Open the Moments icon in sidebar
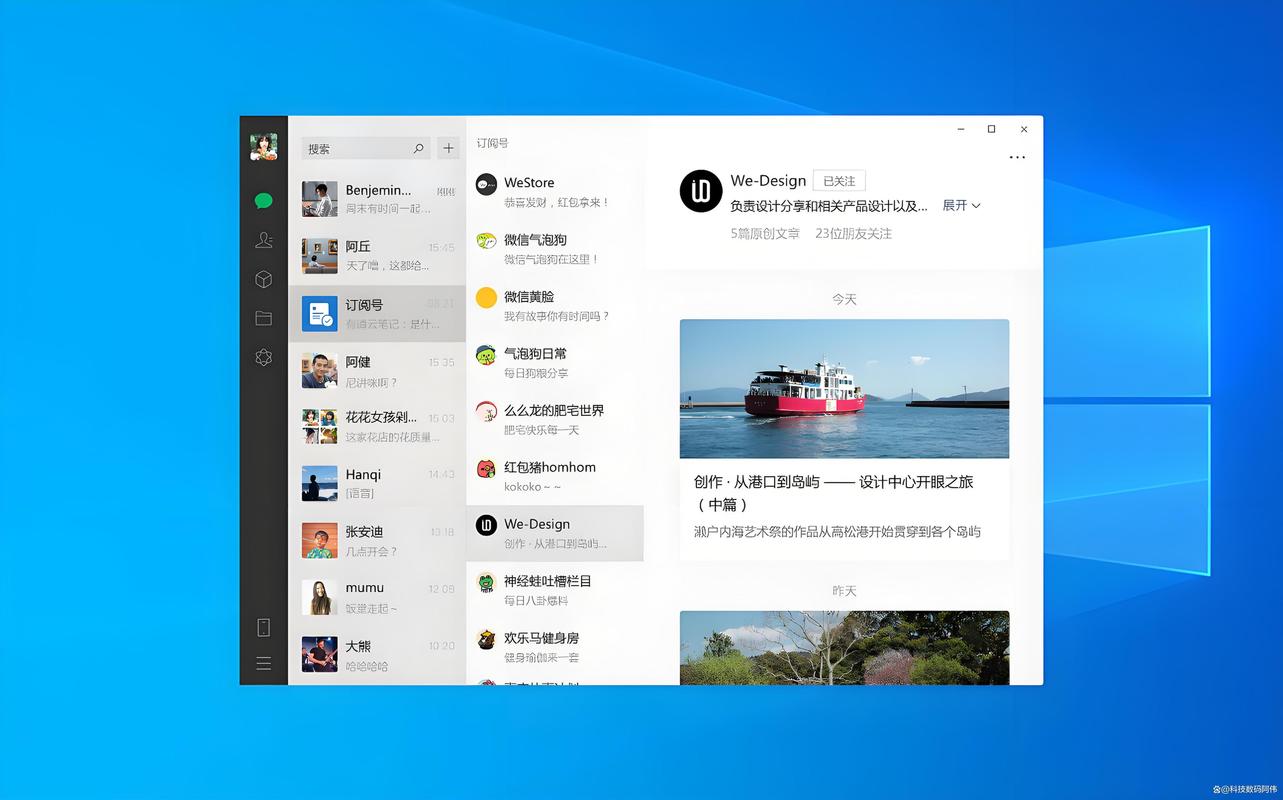 263,357
